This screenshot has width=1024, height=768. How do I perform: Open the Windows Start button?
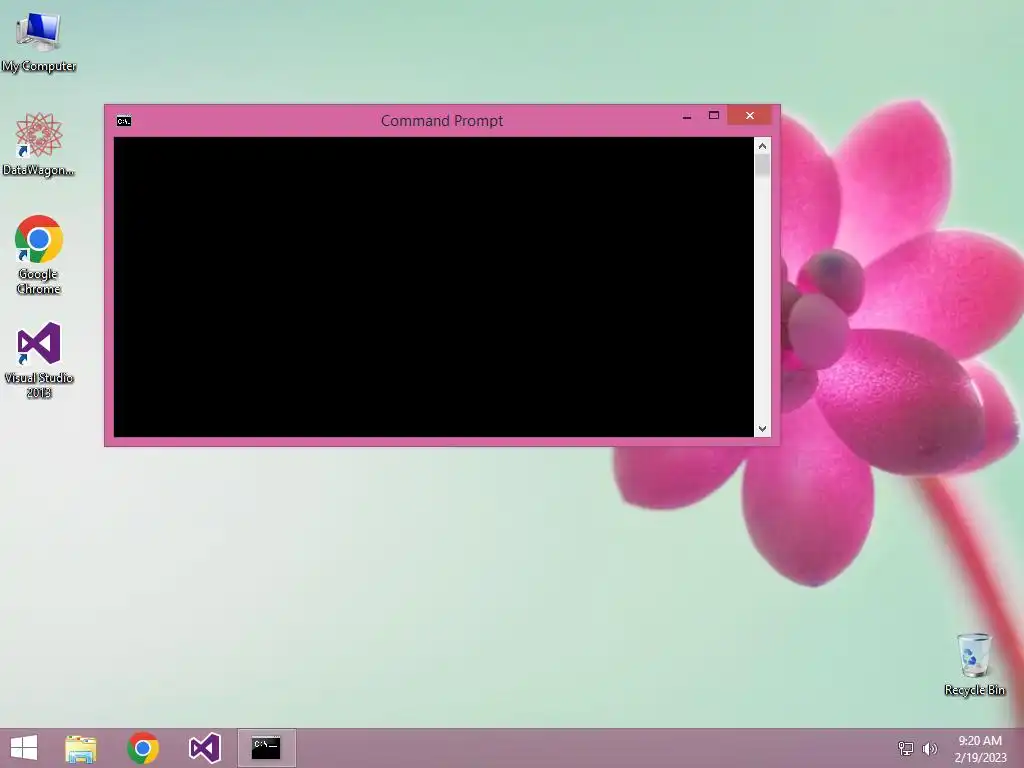tap(24, 748)
